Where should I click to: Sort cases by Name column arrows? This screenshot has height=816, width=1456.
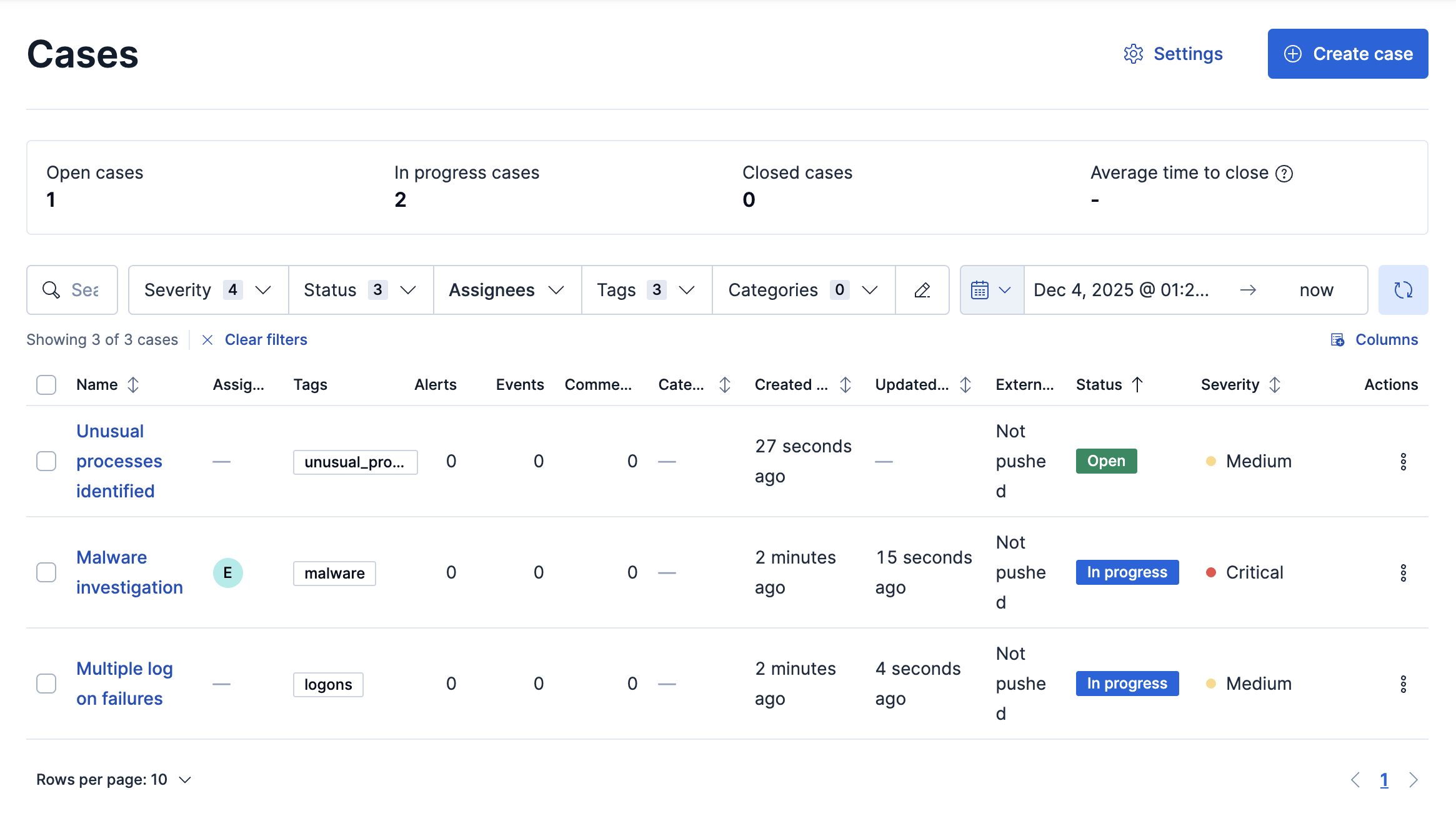133,385
